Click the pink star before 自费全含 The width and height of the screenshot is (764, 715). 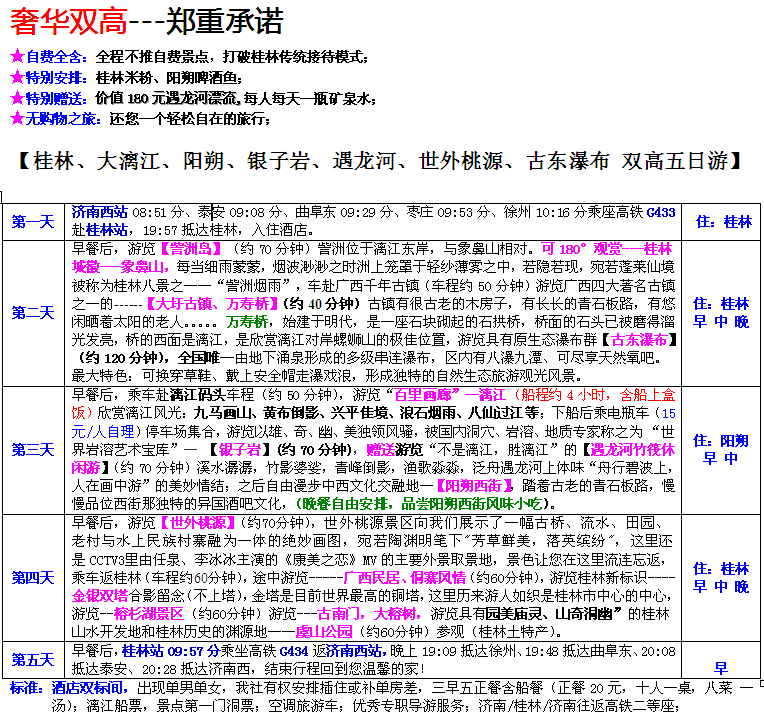pyautogui.click(x=15, y=57)
